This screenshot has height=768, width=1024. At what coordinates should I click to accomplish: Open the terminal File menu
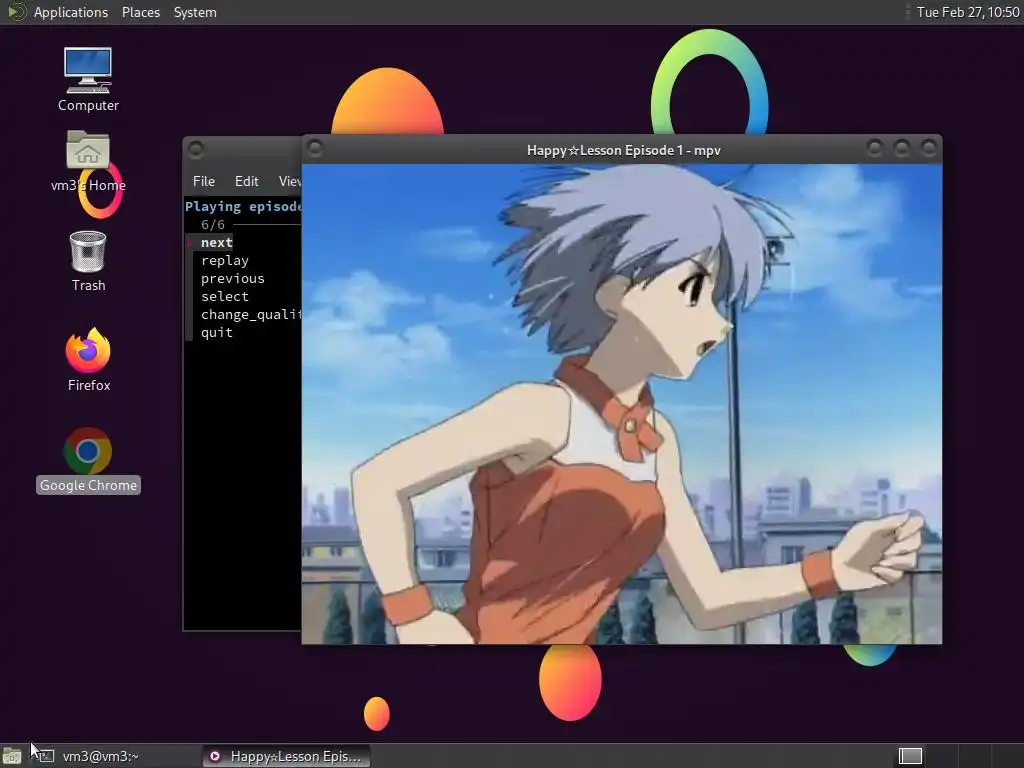click(x=204, y=181)
